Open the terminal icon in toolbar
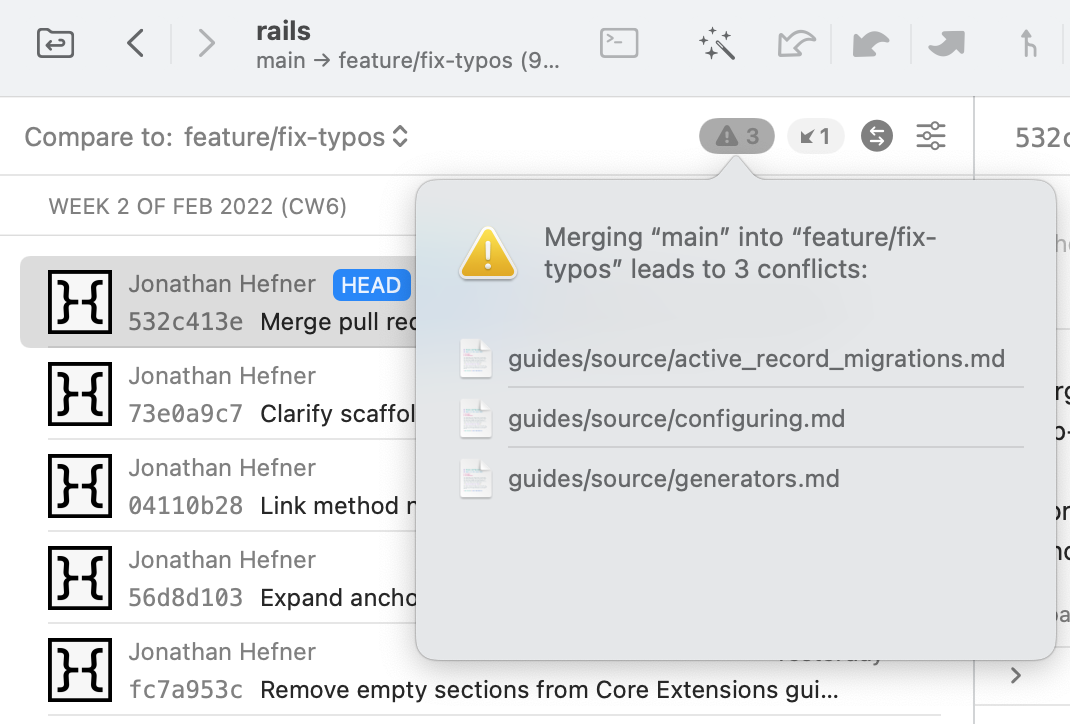Image resolution: width=1070 pixels, height=724 pixels. (x=619, y=43)
